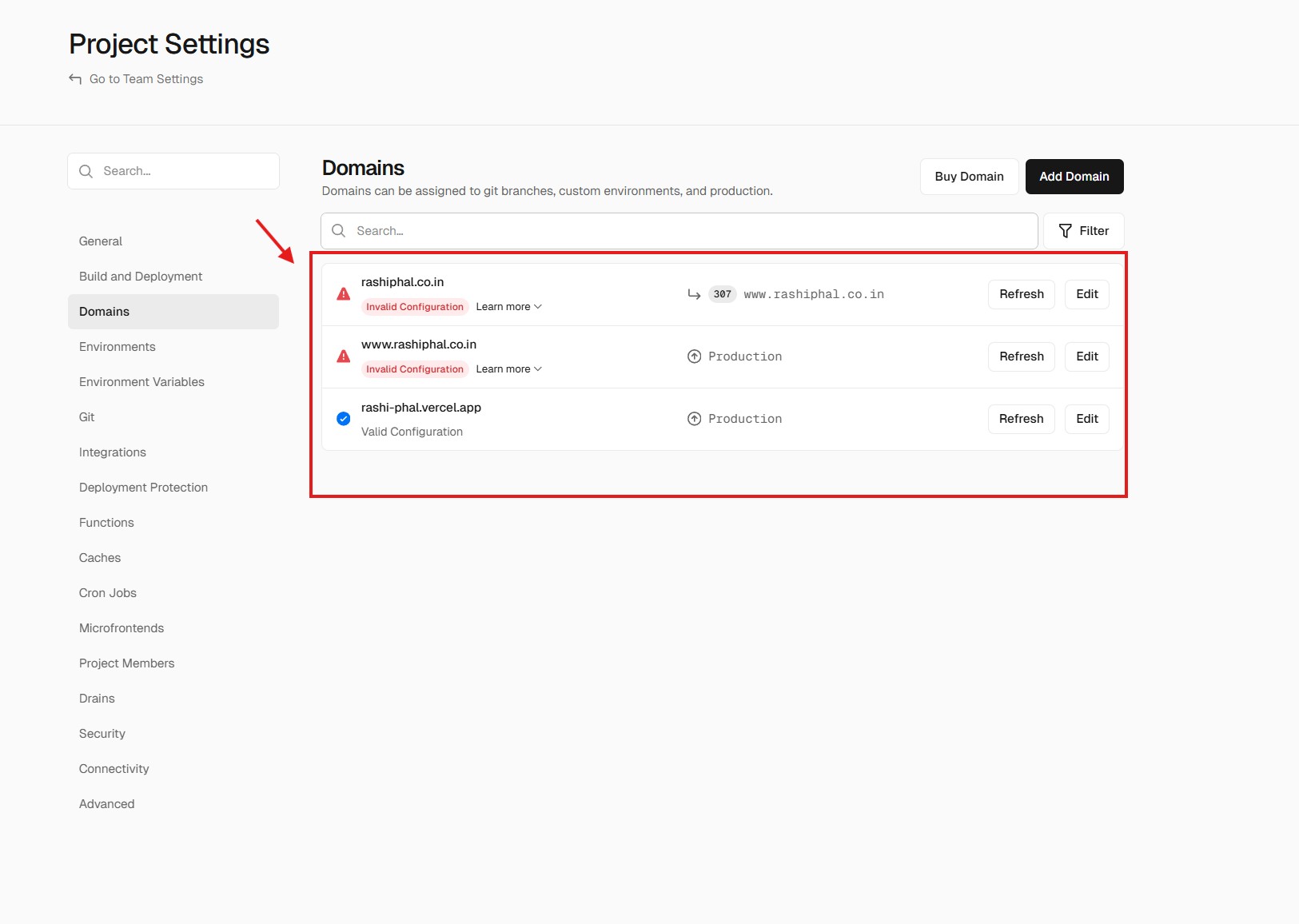This screenshot has width=1299, height=924.
Task: Click the Production icon in www.rashiphal.co.in row
Action: click(x=694, y=356)
